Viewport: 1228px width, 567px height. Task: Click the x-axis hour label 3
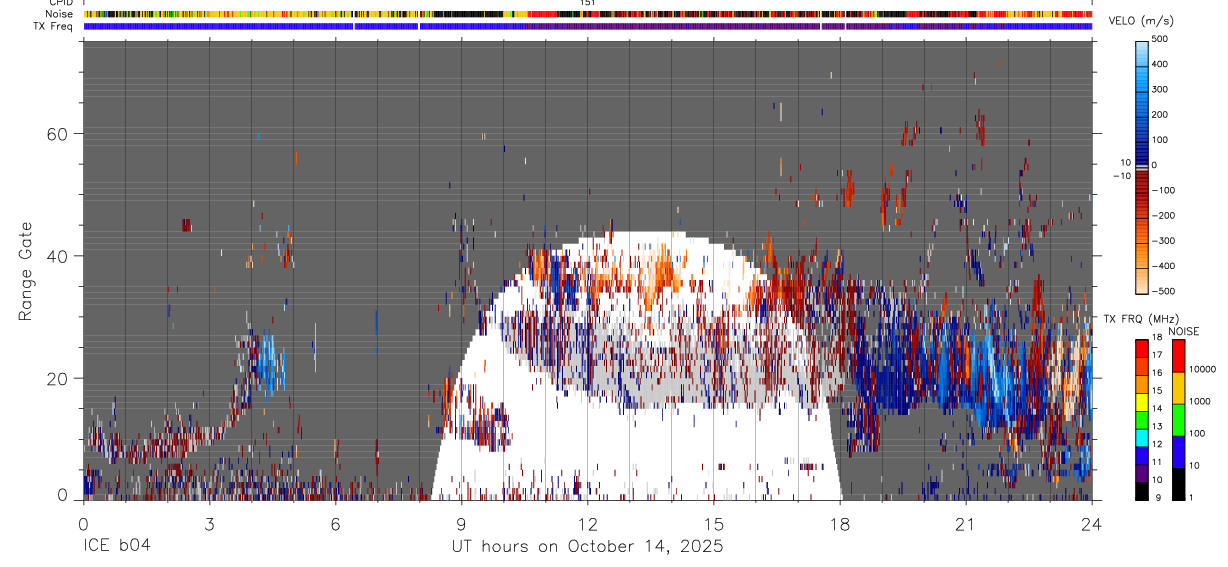click(x=209, y=524)
